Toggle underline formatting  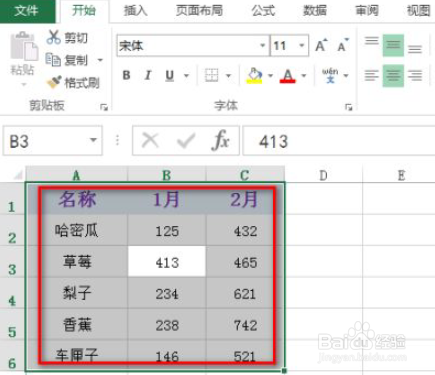tap(170, 75)
